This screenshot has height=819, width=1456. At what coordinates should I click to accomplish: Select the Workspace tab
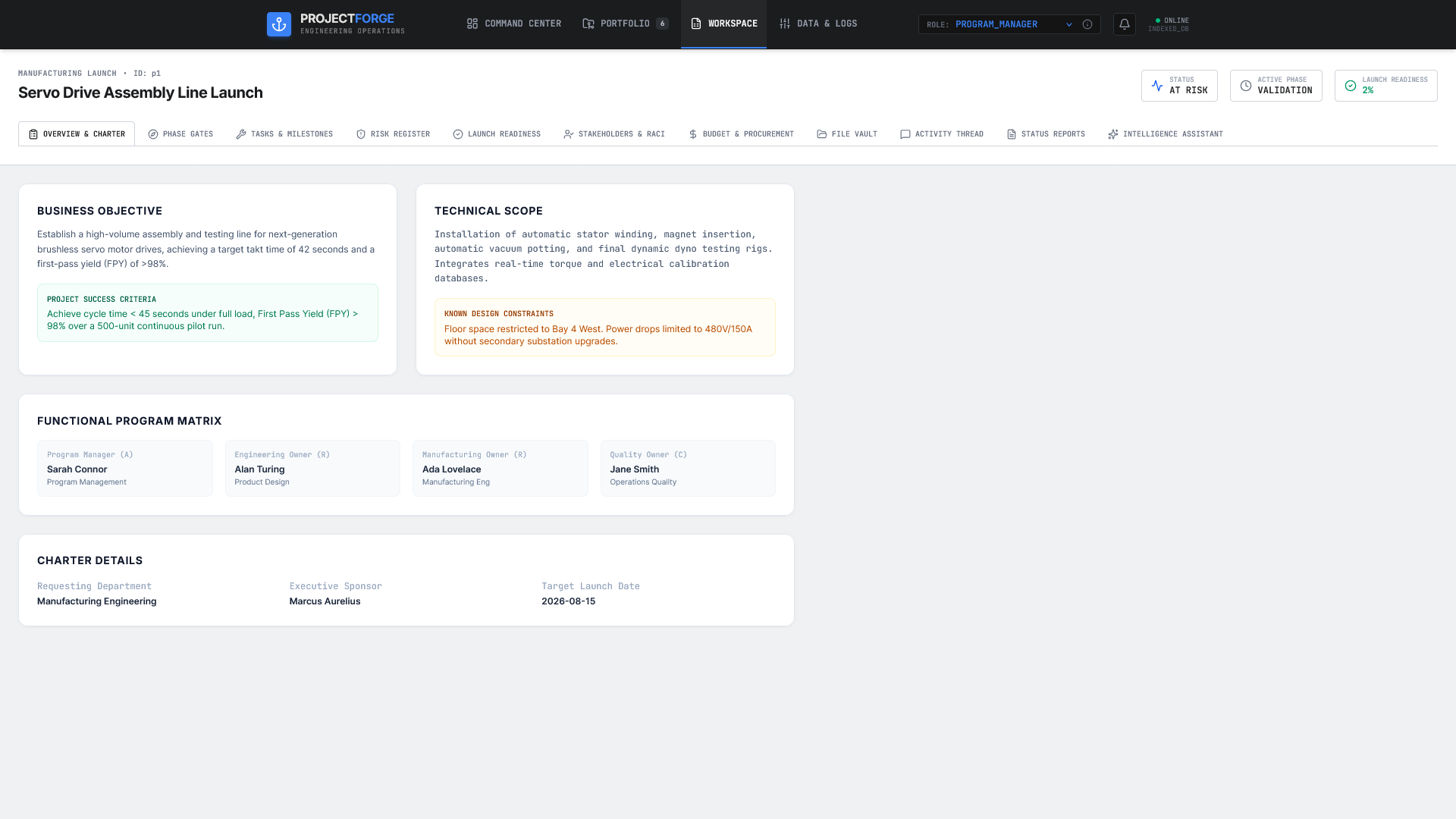pos(723,24)
